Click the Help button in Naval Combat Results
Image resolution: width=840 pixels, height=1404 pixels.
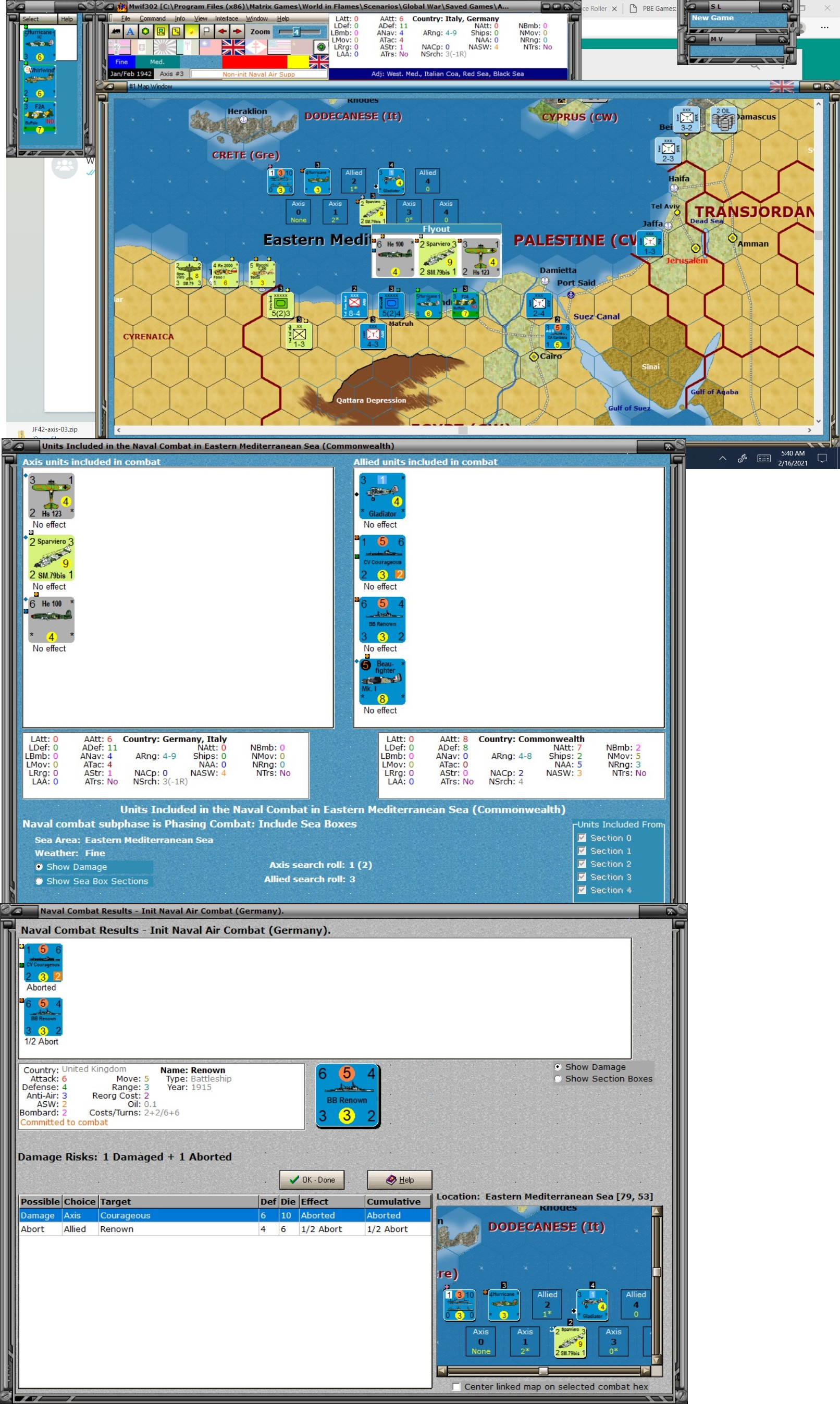point(400,1180)
